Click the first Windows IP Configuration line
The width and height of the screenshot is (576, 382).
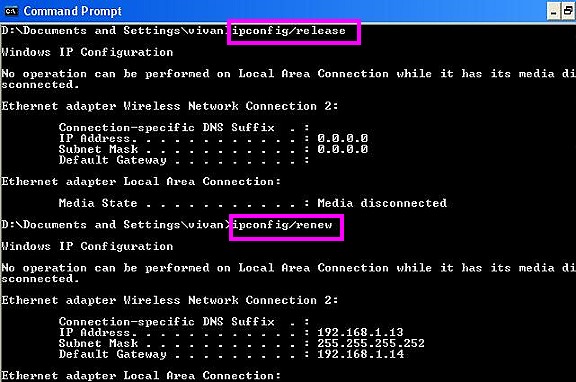(87, 52)
